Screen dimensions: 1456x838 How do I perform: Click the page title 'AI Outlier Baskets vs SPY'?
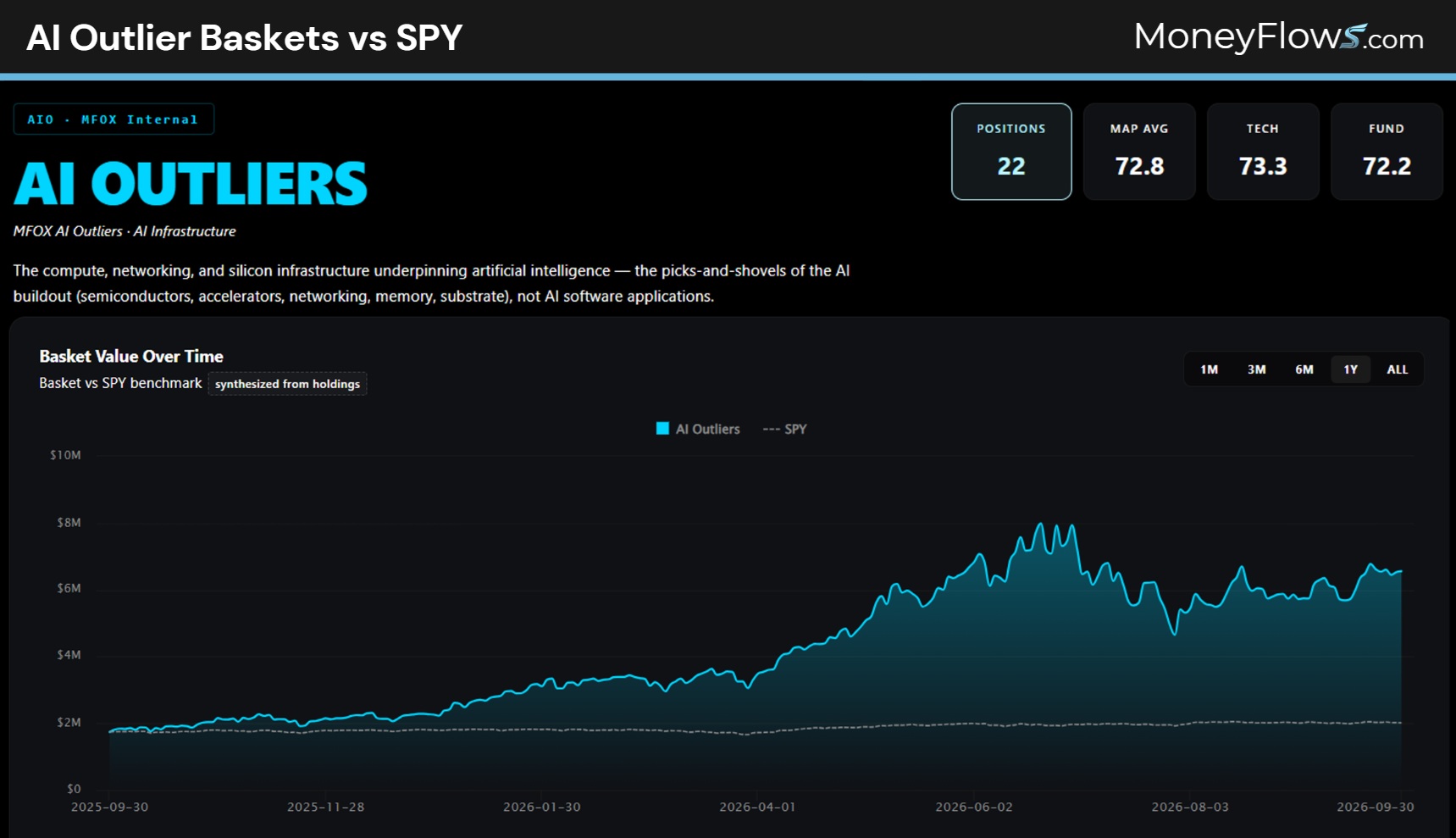pyautogui.click(x=245, y=37)
